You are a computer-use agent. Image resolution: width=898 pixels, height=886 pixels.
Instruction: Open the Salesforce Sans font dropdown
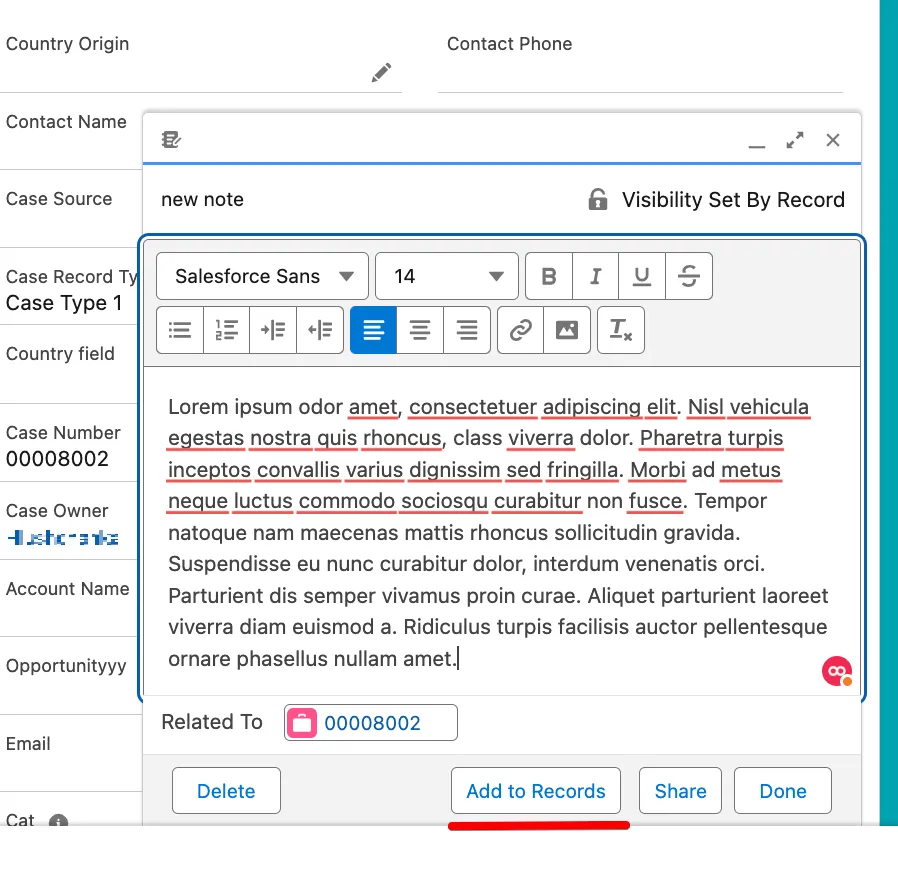(262, 277)
